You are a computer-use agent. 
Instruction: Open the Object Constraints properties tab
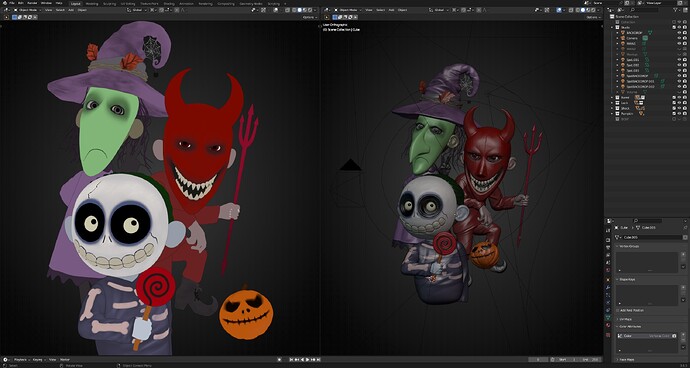608,310
